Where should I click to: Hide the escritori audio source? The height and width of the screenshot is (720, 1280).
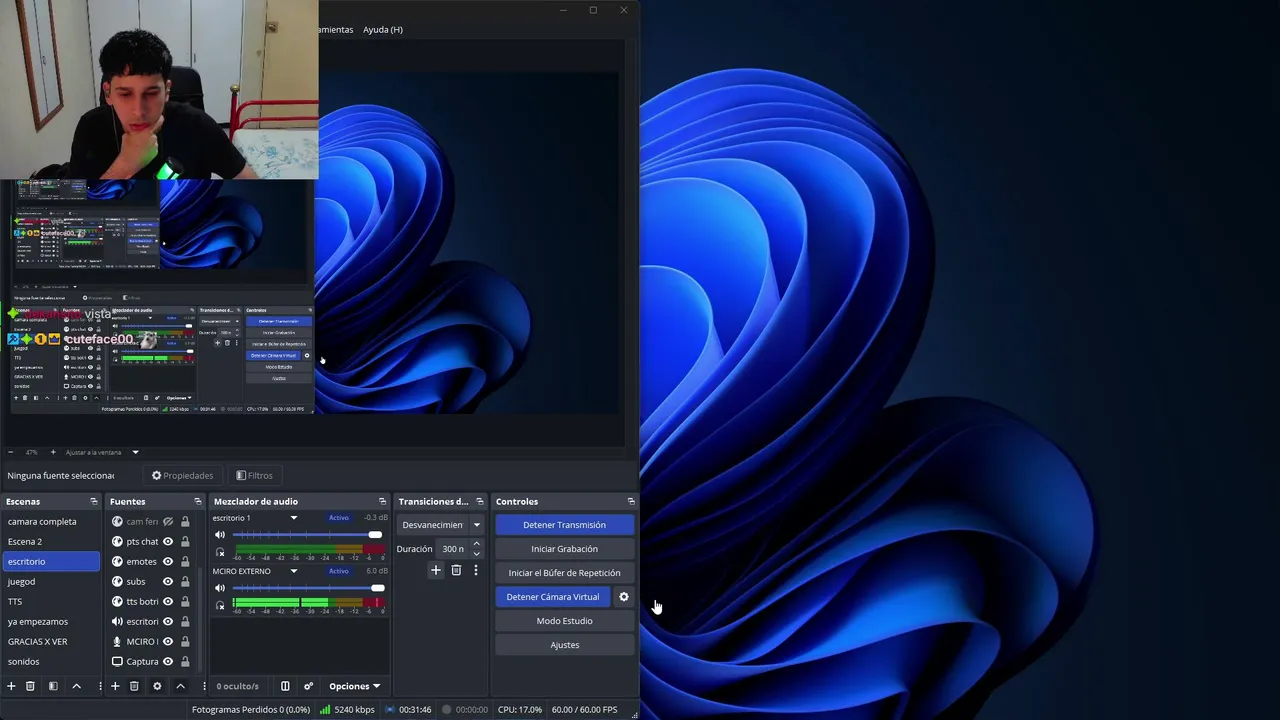tap(168, 621)
